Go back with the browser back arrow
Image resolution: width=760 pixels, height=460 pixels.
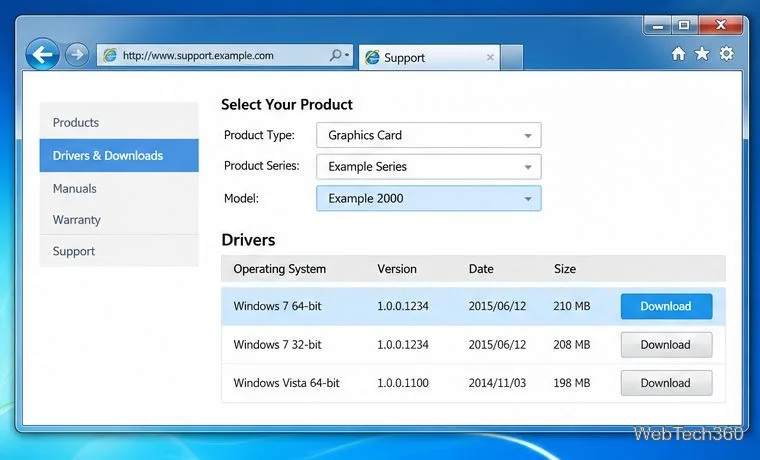pyautogui.click(x=43, y=54)
